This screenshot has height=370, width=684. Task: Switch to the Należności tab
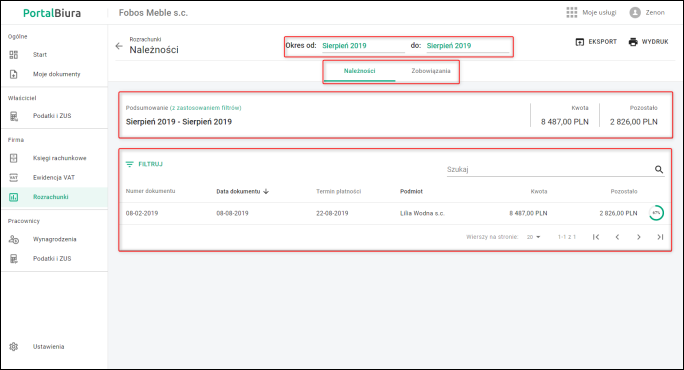359,71
